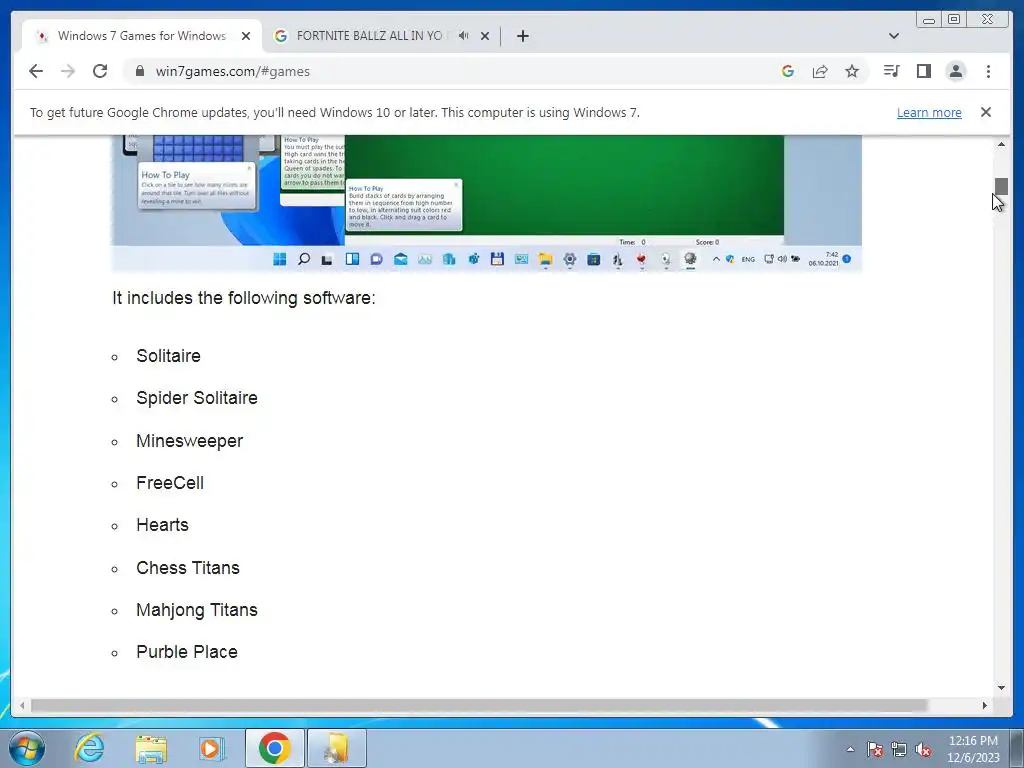Select the Hearts list item
Screen dimensions: 1024x768
(x=162, y=525)
